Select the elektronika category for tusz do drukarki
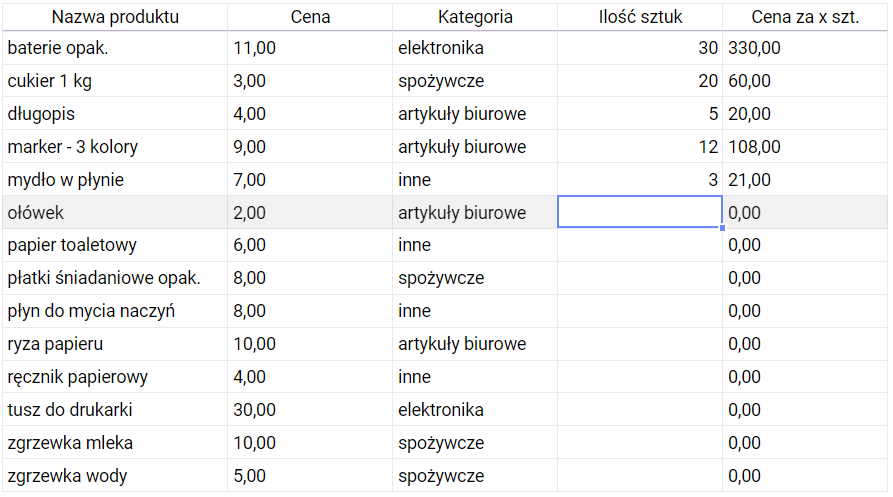The height and width of the screenshot is (497, 893). [x=475, y=410]
